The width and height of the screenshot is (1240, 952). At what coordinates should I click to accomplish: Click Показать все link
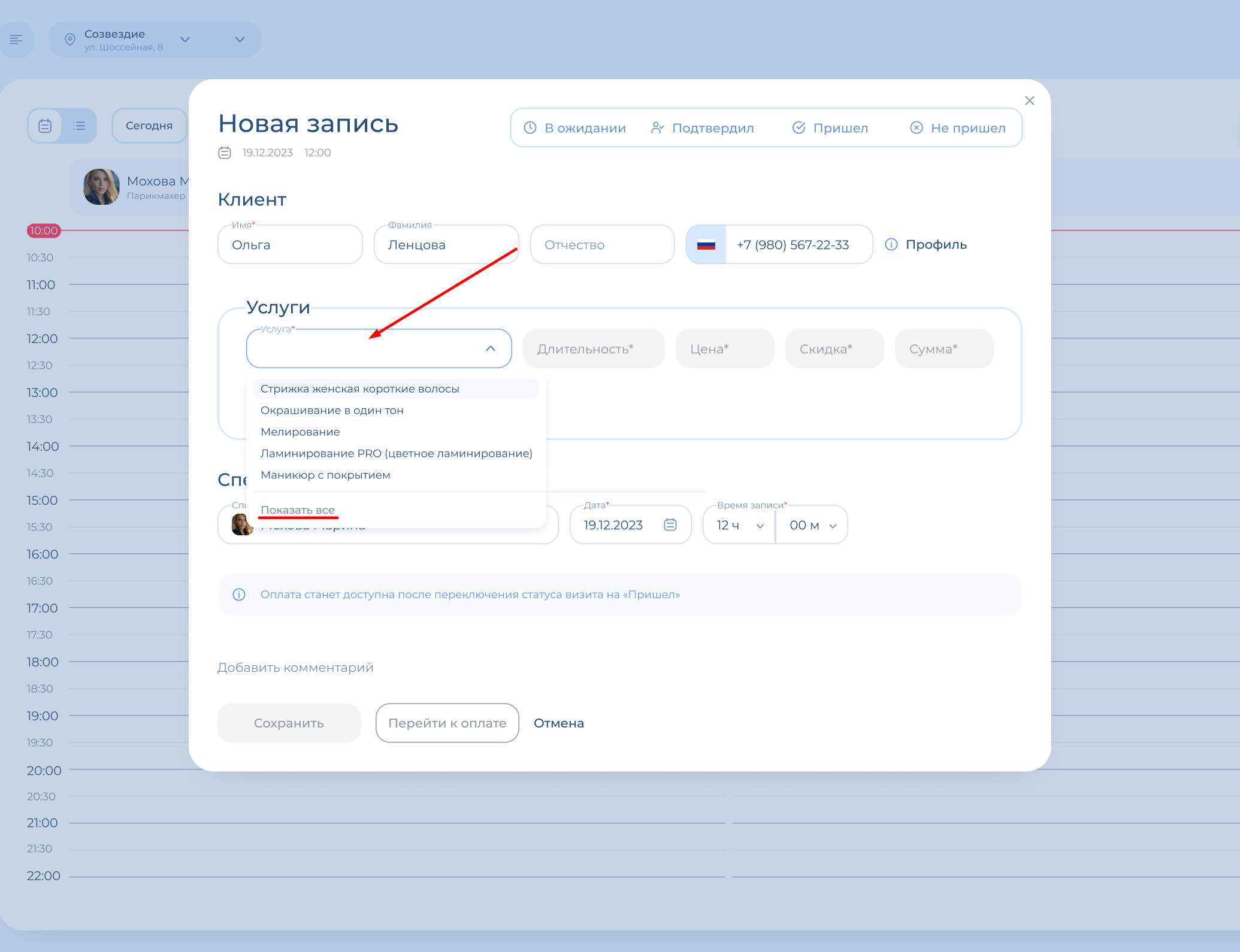(298, 510)
